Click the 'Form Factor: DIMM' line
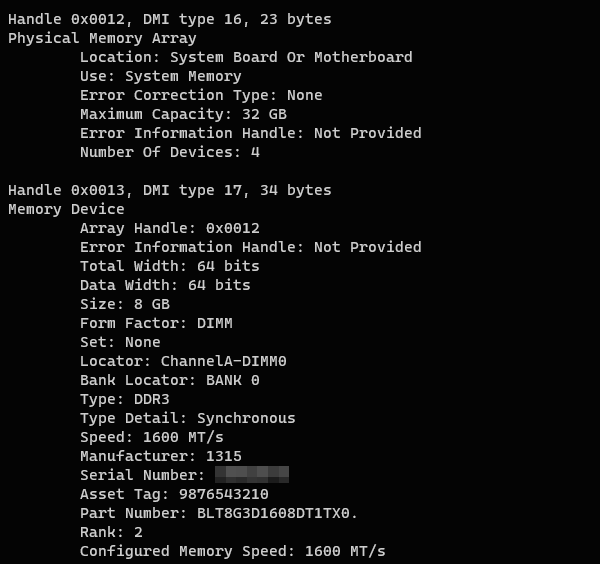Screen dimensions: 600x564 (156, 323)
